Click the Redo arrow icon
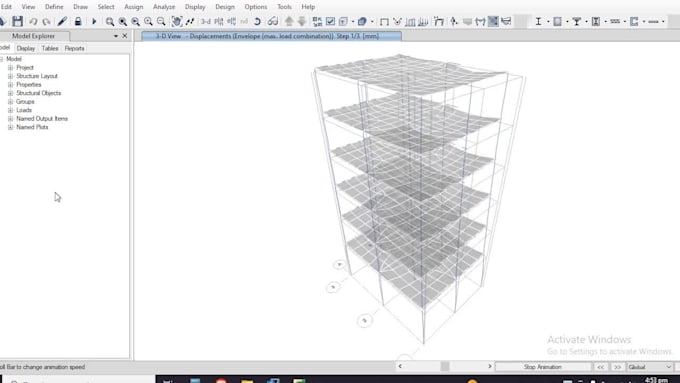 46,21
